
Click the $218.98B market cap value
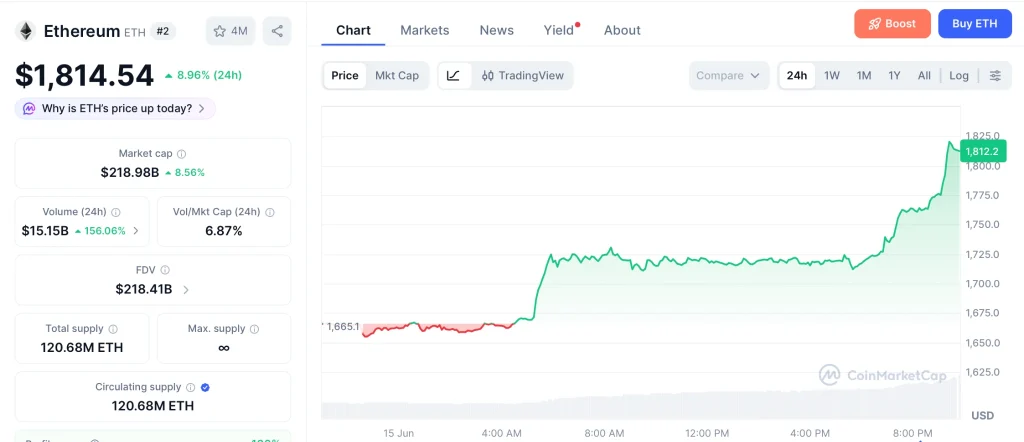click(x=130, y=172)
